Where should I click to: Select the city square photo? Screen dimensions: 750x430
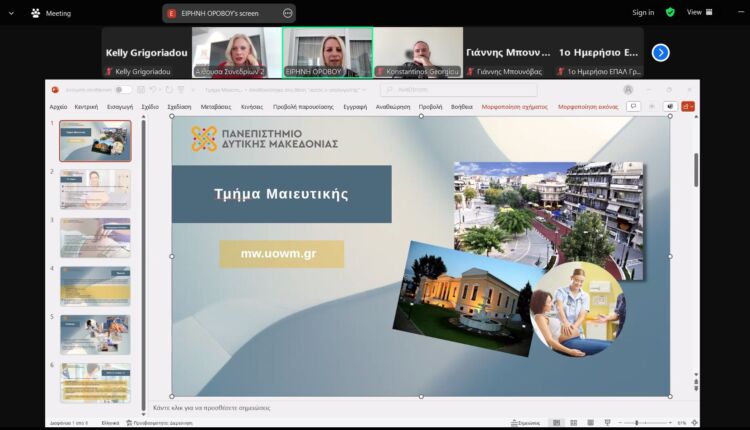(x=548, y=220)
